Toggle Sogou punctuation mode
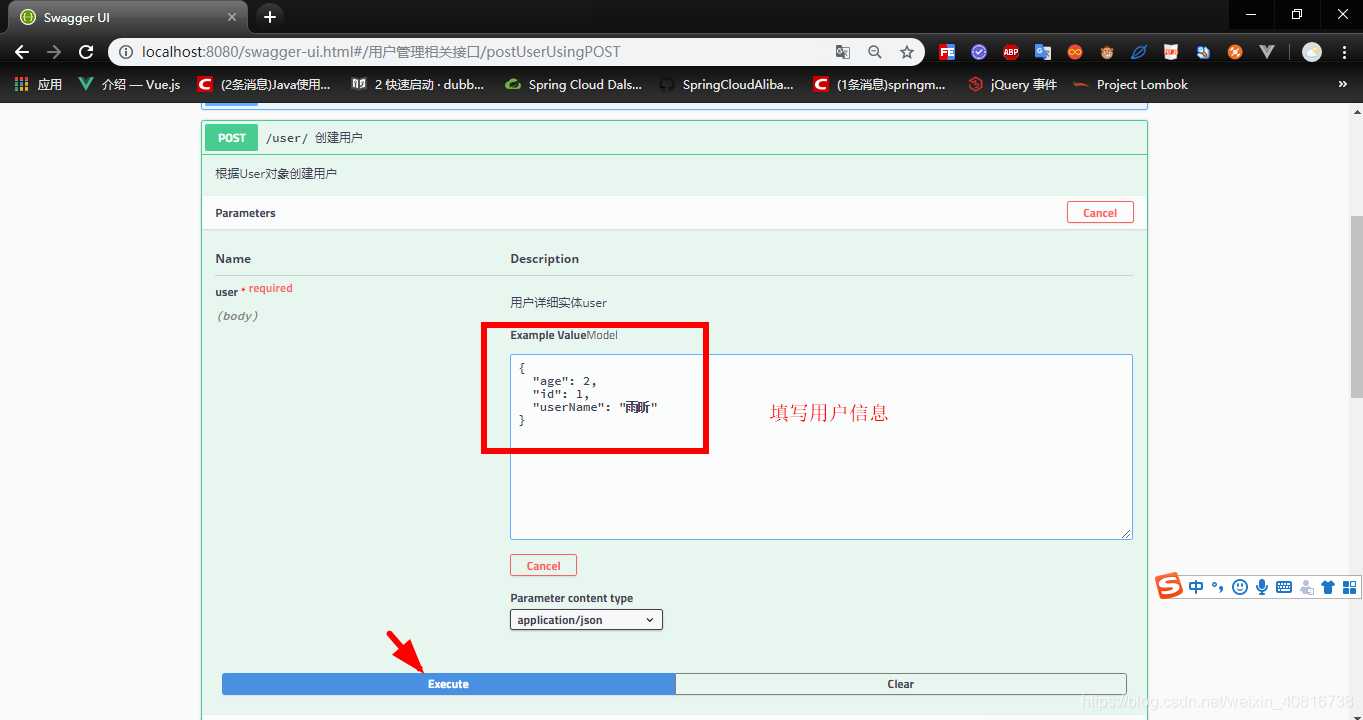Screen dimensions: 1363x720 1217,588
